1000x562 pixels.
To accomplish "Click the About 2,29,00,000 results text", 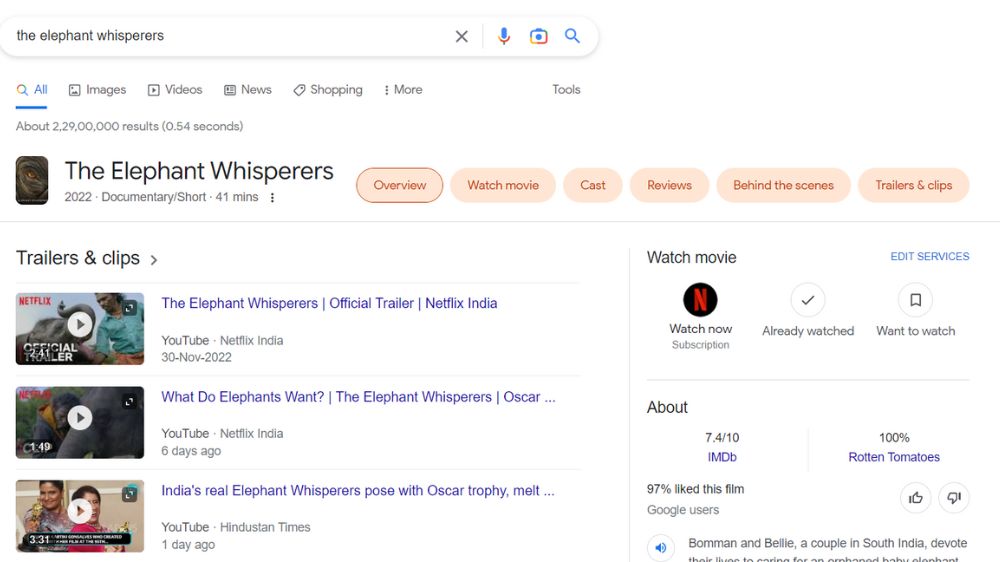I will point(129,126).
